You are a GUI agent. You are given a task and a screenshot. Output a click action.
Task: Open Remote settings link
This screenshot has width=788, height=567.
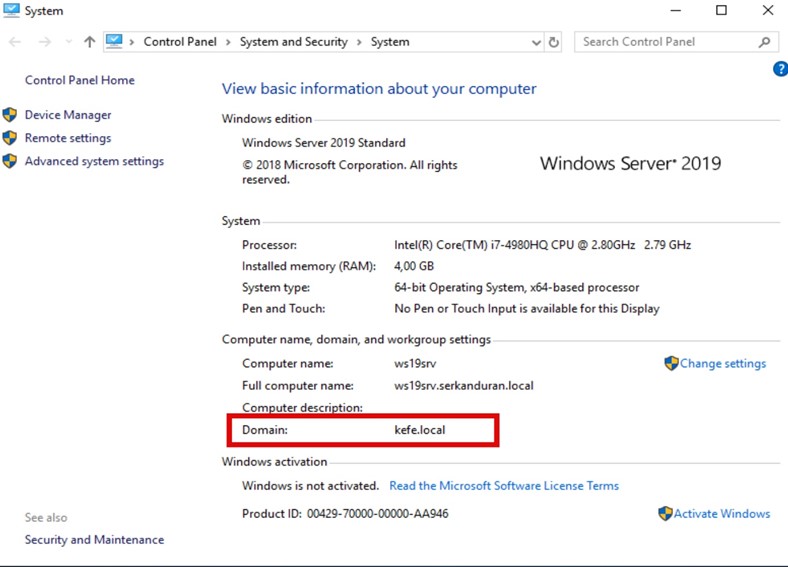(x=68, y=138)
